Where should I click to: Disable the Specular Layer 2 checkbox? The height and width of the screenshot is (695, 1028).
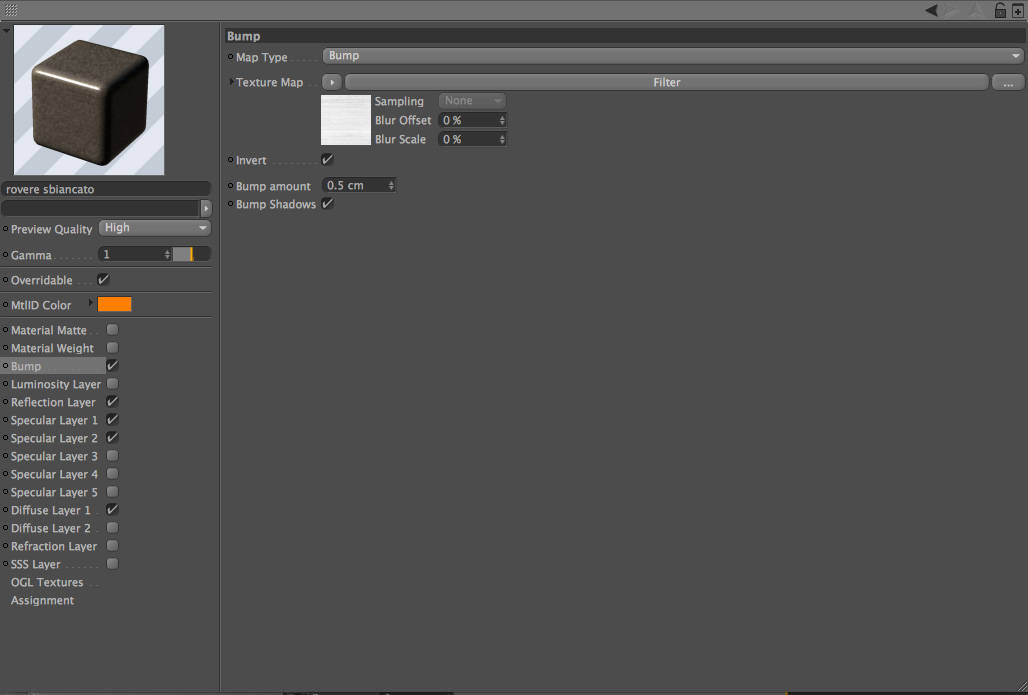point(113,437)
